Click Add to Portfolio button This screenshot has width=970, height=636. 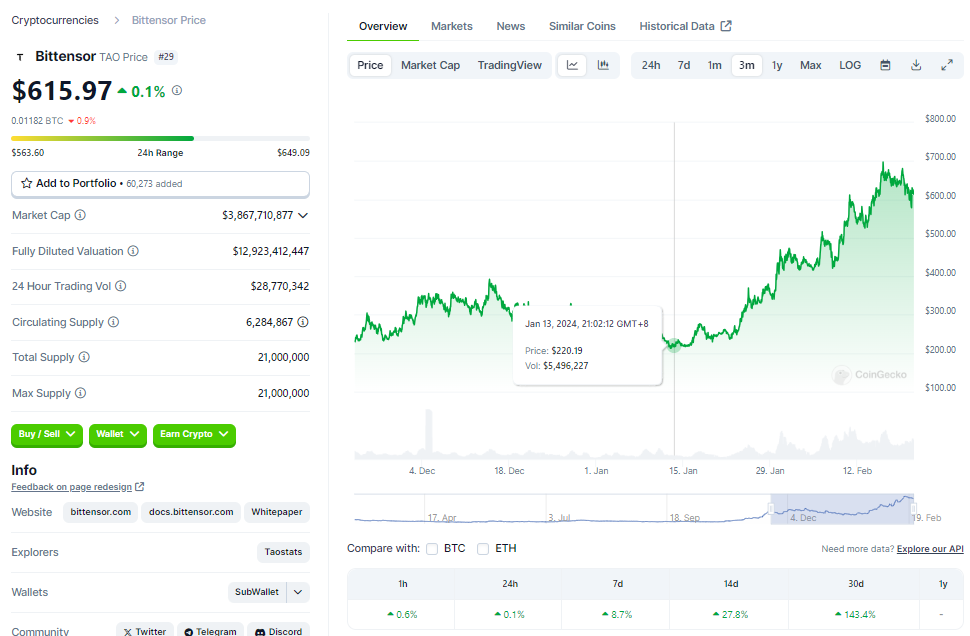[x=160, y=184]
